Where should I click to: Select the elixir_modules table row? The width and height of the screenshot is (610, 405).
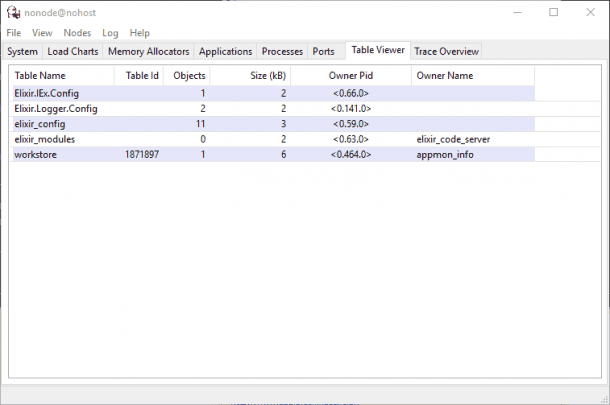click(42, 139)
